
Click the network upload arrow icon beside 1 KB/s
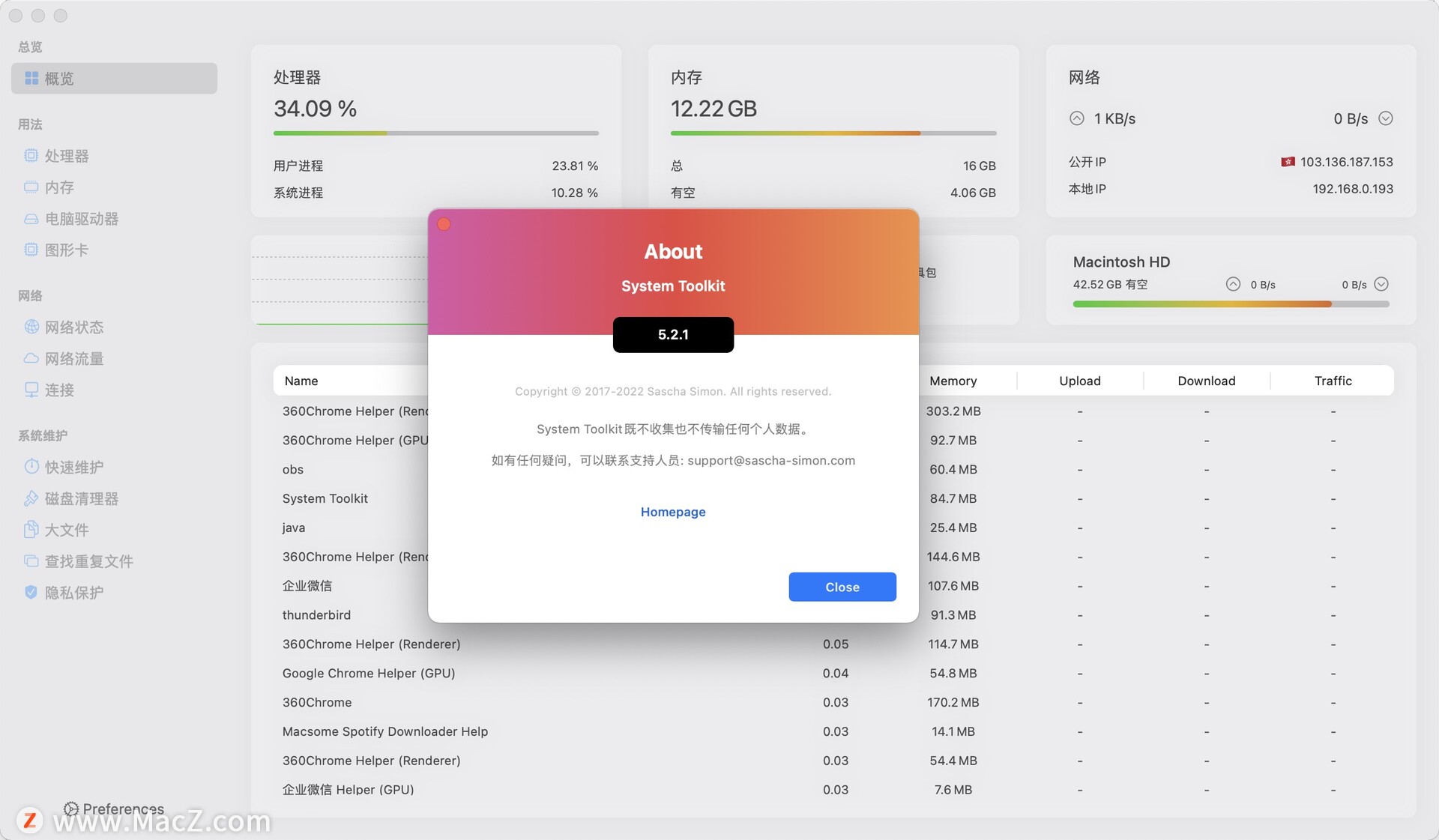point(1077,118)
